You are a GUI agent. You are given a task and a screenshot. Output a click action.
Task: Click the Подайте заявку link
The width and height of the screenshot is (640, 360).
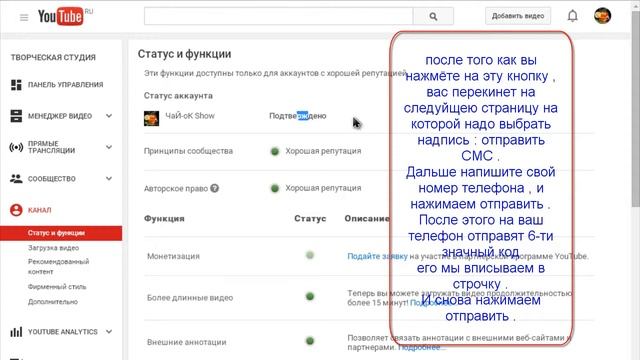tap(377, 256)
